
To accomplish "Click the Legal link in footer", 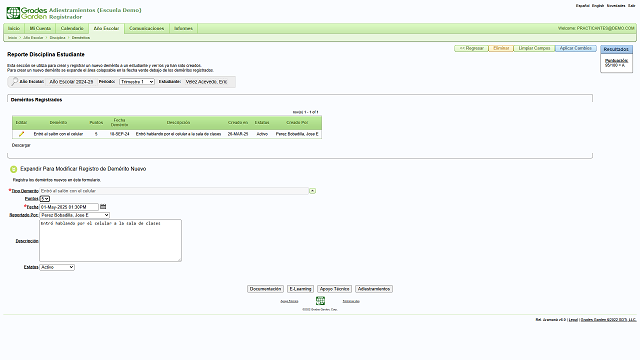I will 573,320.
